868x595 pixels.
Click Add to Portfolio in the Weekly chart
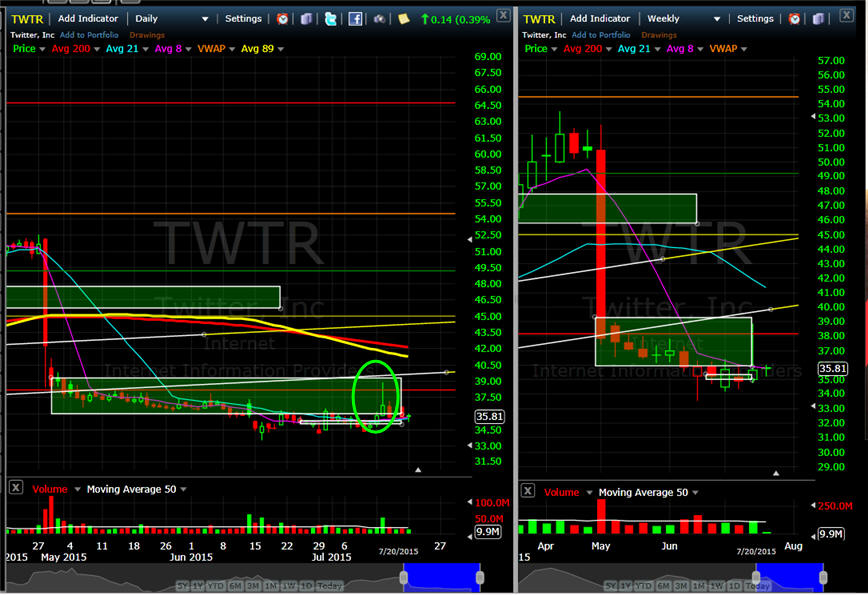[x=601, y=35]
